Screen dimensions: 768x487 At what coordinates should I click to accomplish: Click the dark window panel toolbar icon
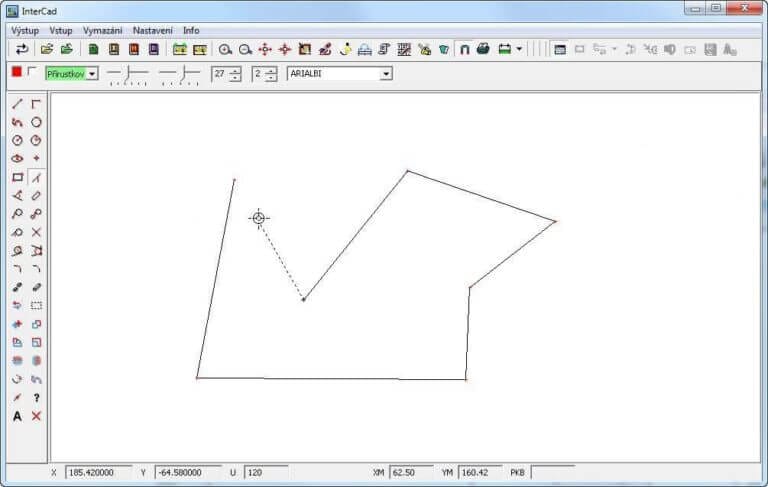(560, 49)
